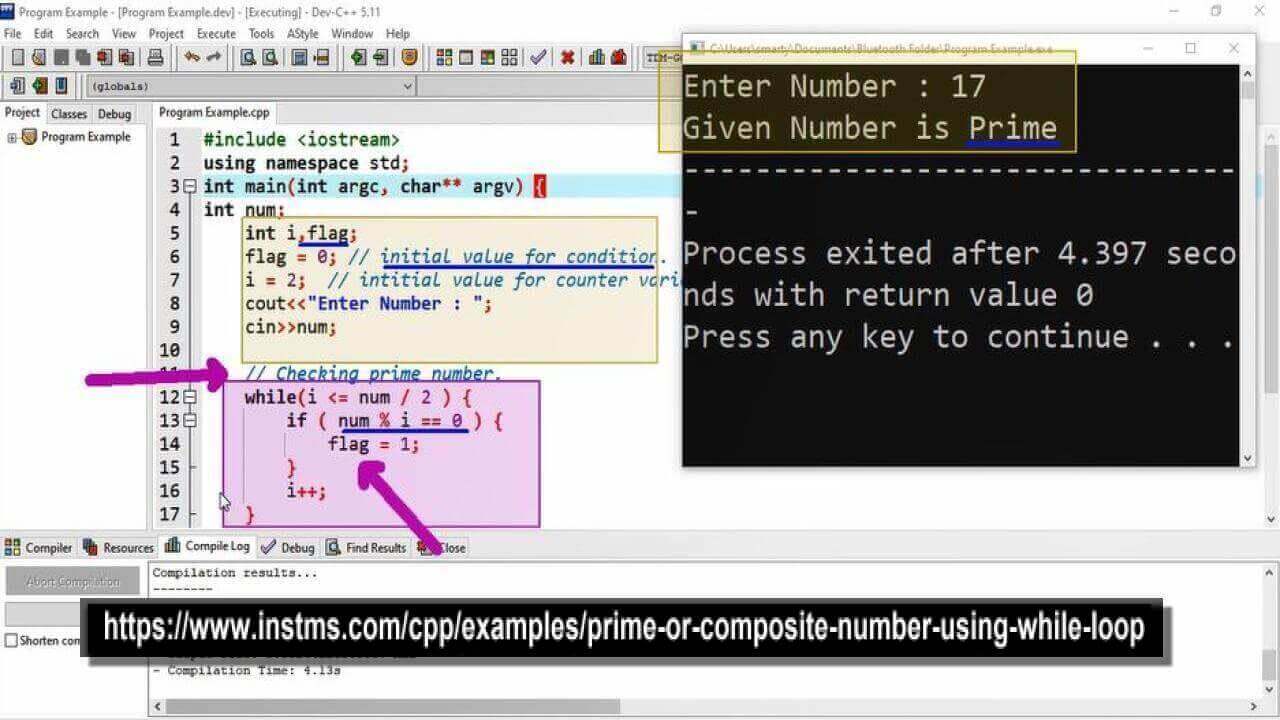This screenshot has height=720, width=1280.
Task: Select the Program Example.cpp editor tab
Action: [x=214, y=113]
